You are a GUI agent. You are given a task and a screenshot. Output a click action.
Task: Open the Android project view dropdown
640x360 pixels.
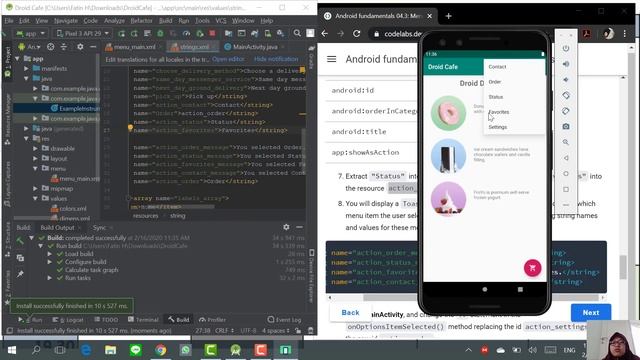pyautogui.click(x=29, y=47)
